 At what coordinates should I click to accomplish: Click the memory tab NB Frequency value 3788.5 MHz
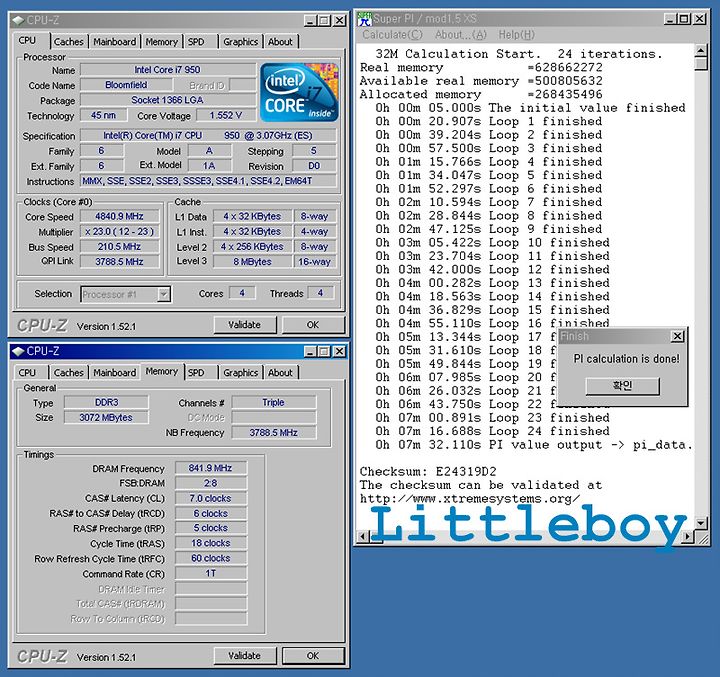click(273, 433)
